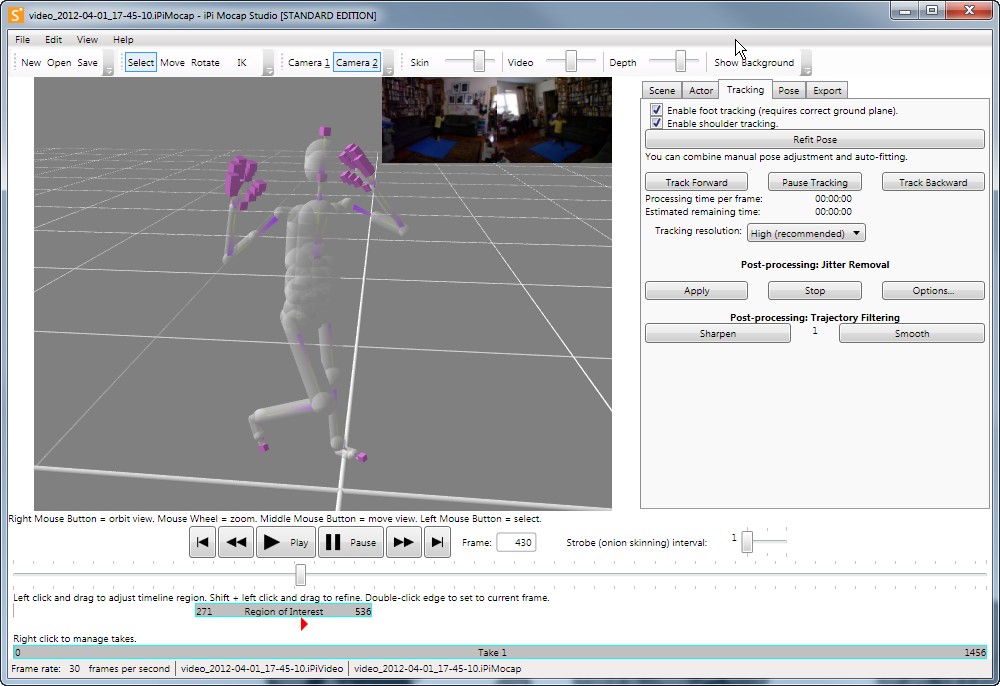The image size is (1000, 686).
Task: Pause playback with Pause button
Action: click(x=351, y=542)
